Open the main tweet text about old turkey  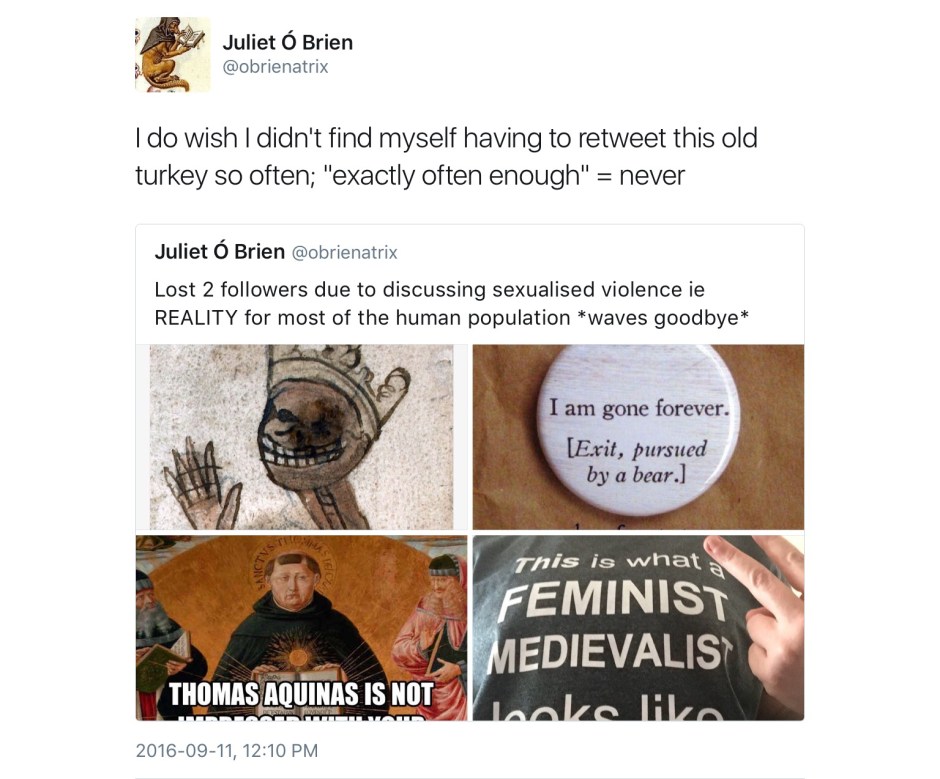pyautogui.click(x=446, y=157)
